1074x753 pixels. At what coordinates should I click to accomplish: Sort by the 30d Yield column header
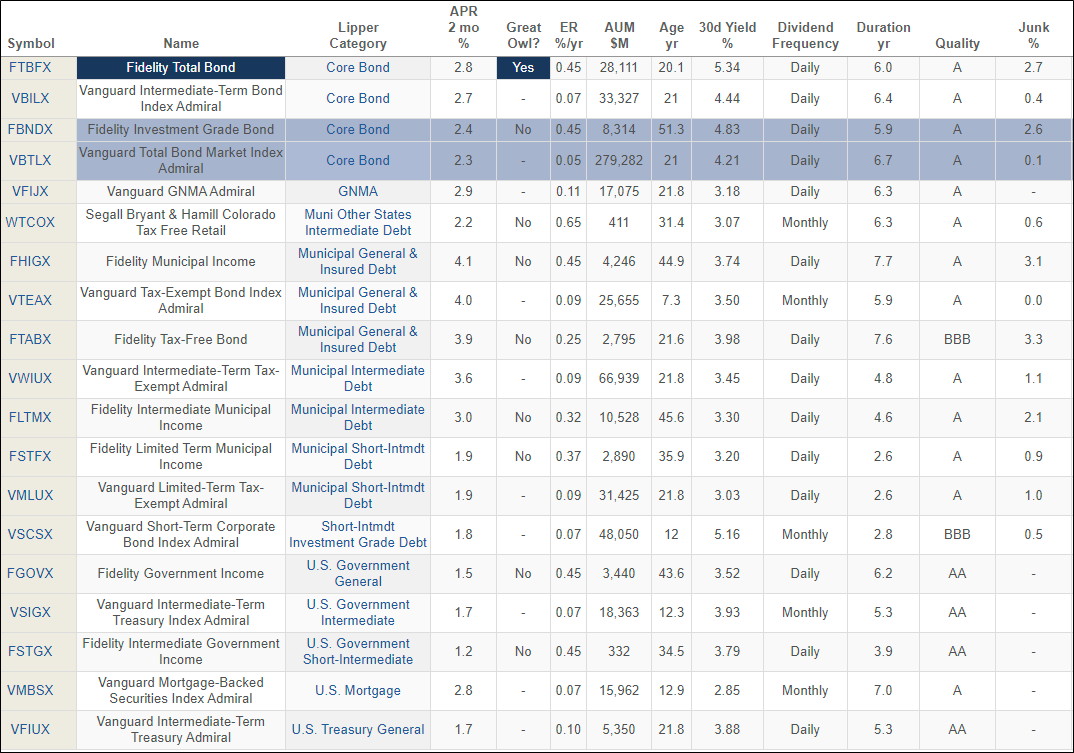[727, 35]
